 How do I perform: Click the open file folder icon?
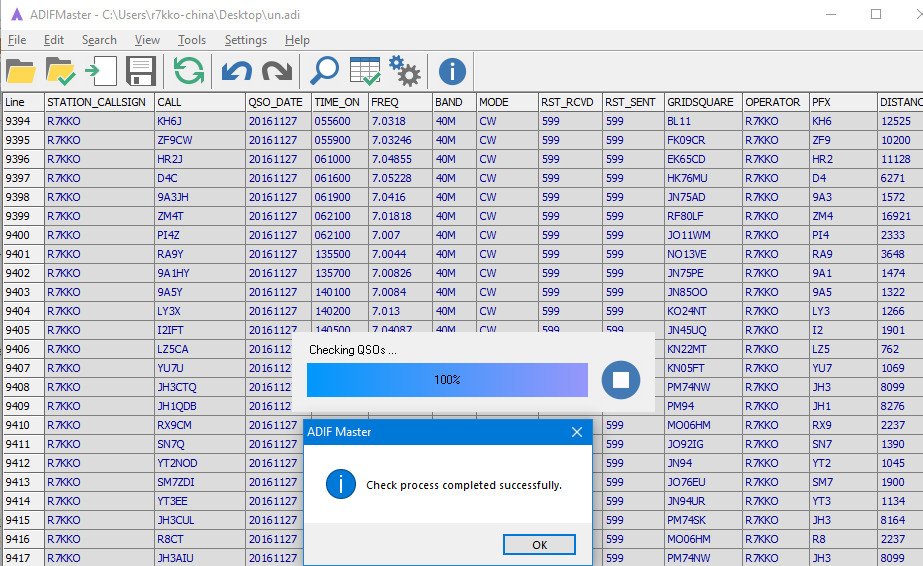coord(21,71)
